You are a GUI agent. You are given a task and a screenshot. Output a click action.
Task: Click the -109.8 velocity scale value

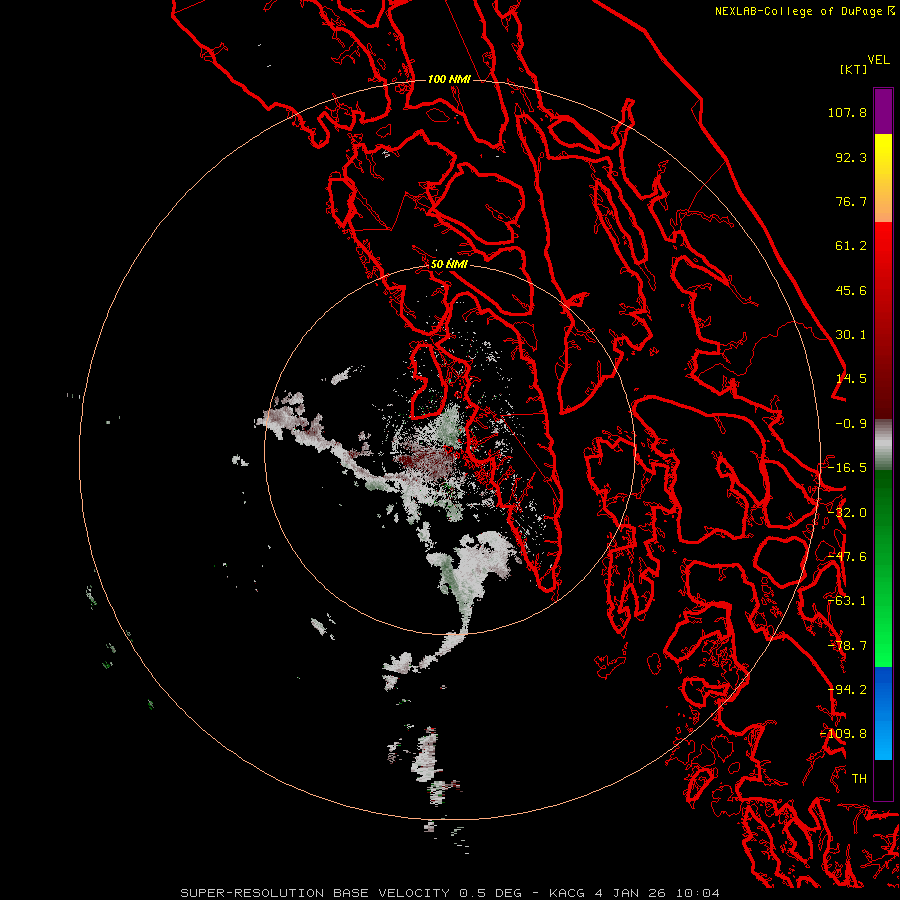pyautogui.click(x=844, y=734)
